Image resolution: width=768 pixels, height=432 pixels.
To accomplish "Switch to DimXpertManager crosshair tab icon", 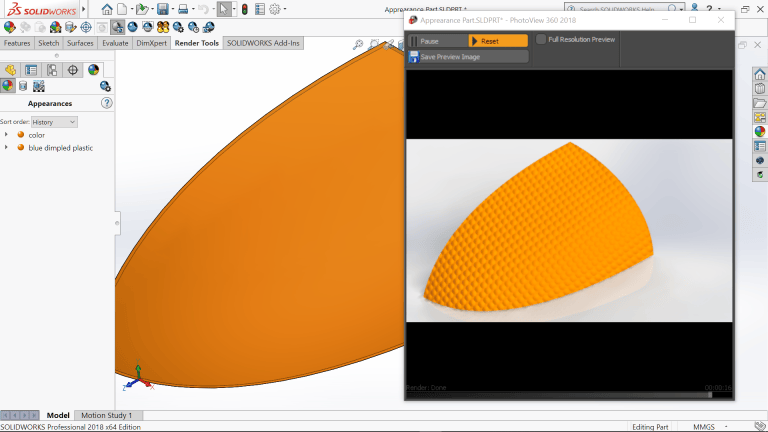I will pos(72,70).
